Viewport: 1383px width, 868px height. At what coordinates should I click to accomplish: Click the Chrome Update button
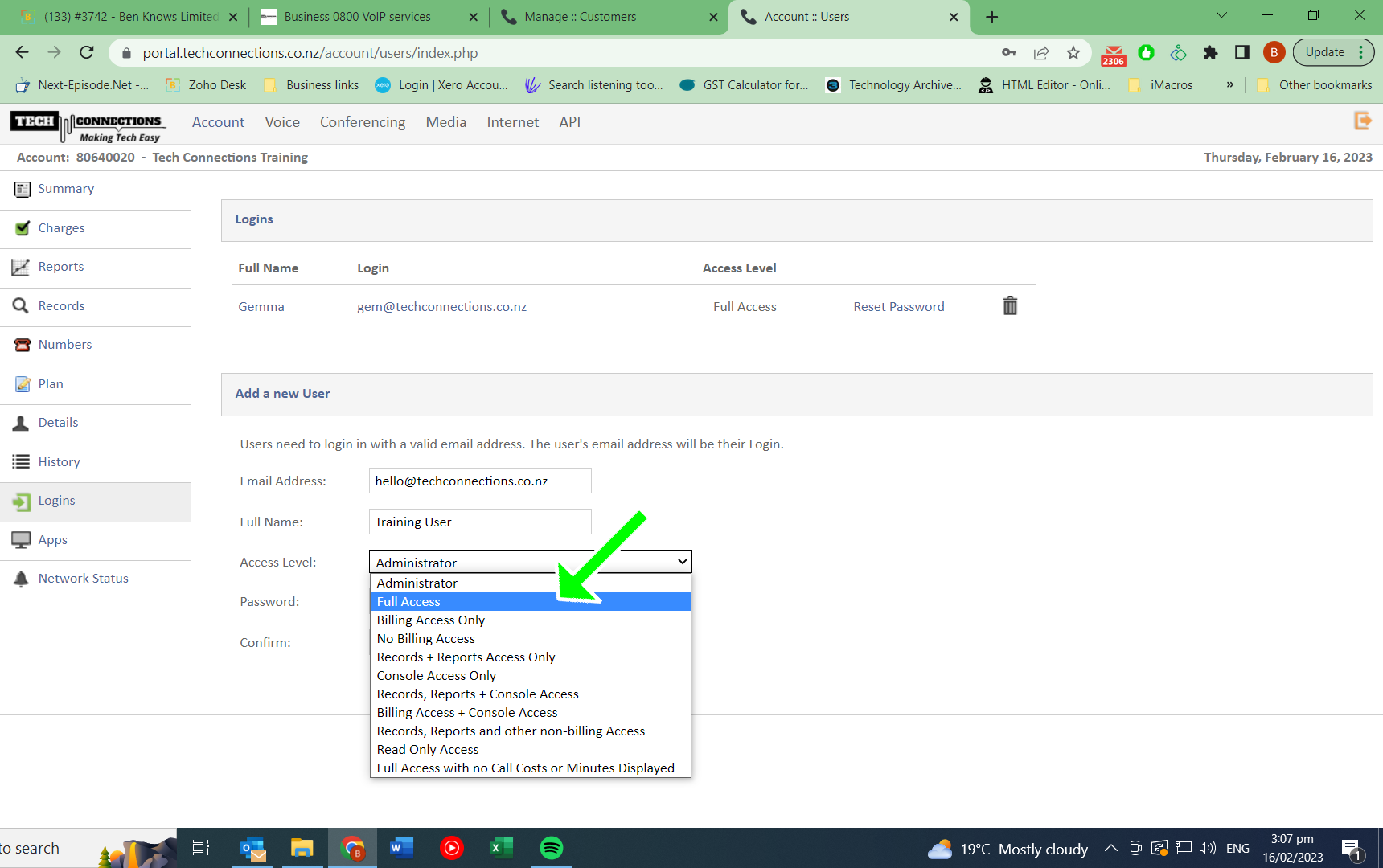1334,52
